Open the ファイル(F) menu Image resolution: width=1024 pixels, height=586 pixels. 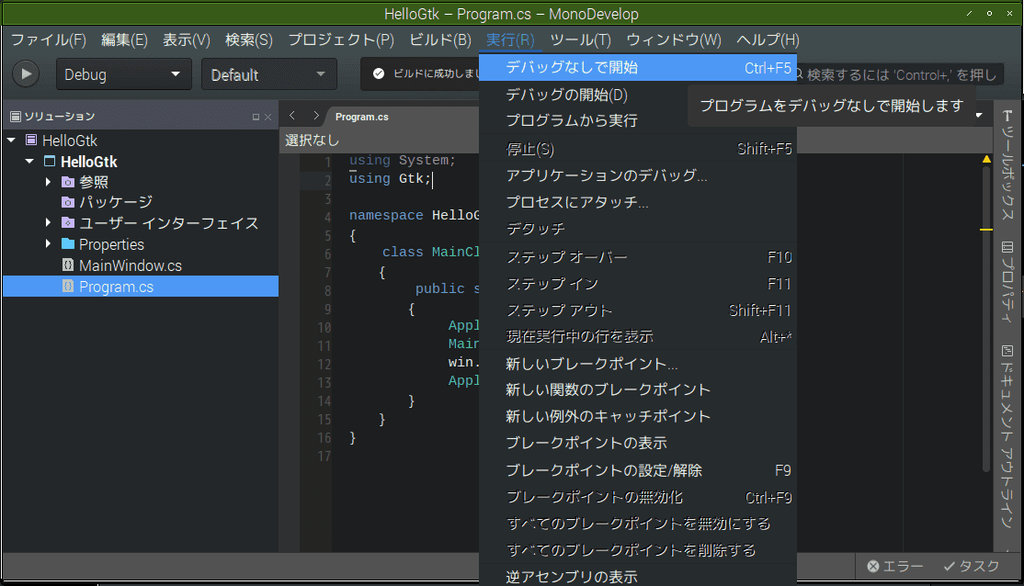tap(48, 40)
